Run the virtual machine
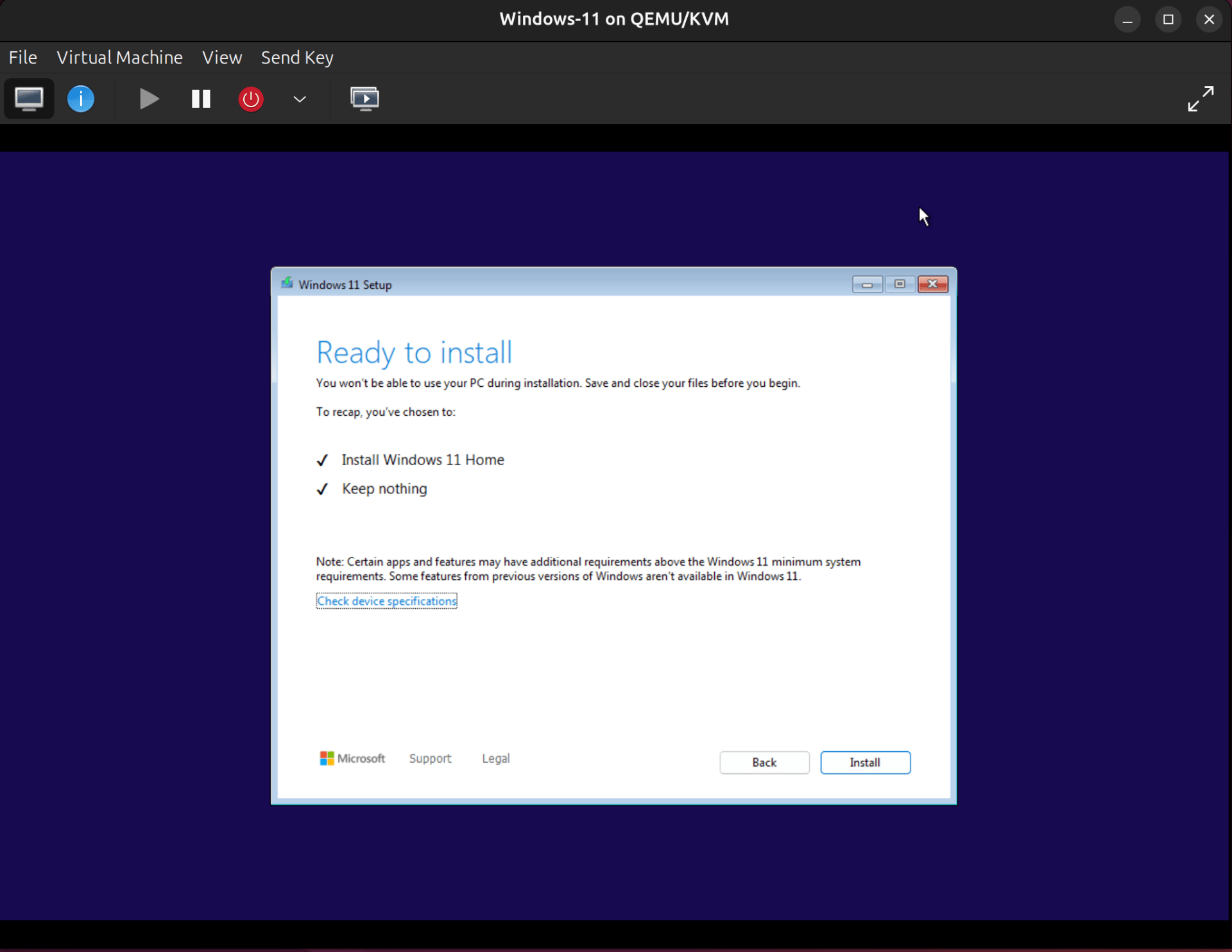This screenshot has height=952, width=1232. tap(148, 98)
